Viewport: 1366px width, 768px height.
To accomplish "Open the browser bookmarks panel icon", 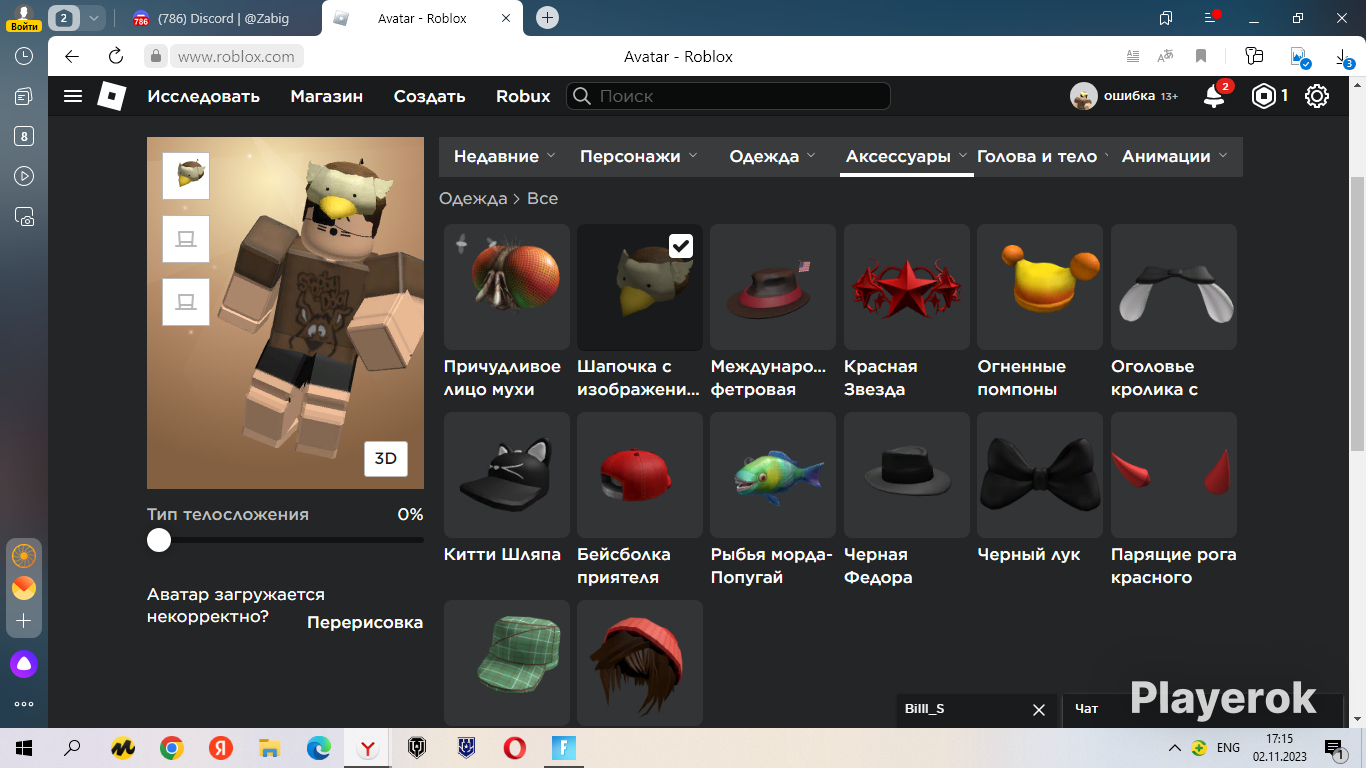I will click(1166, 18).
